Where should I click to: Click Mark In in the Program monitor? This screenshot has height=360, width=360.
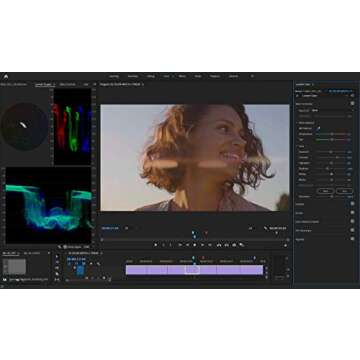(163, 245)
